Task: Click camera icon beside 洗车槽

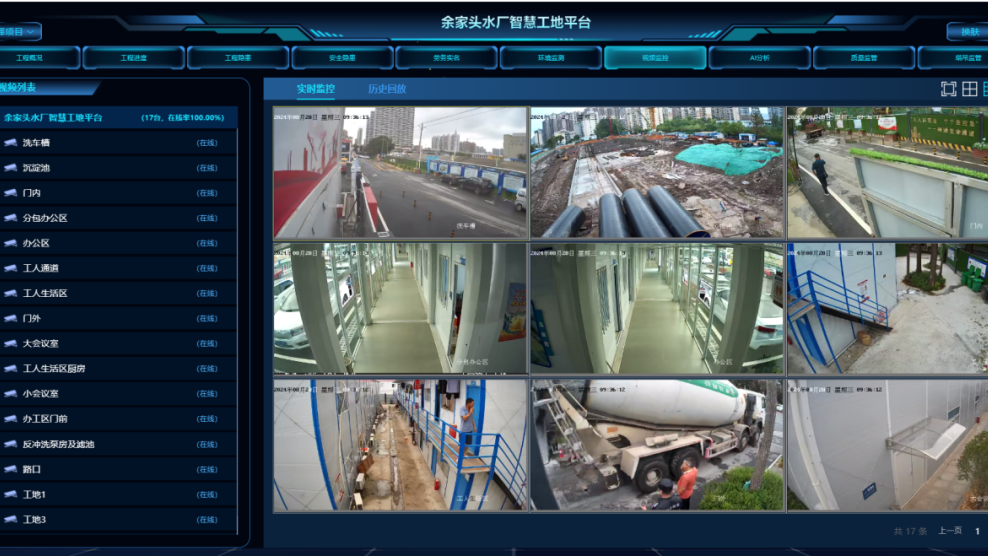Action: point(11,143)
